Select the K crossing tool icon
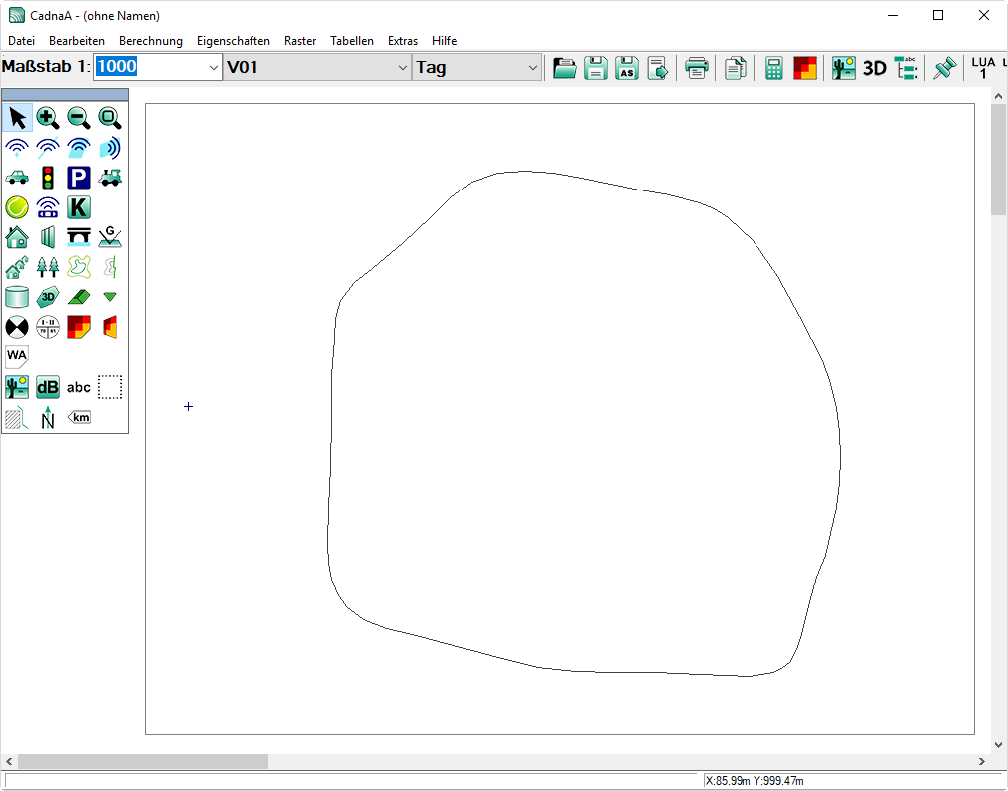The width and height of the screenshot is (1008, 791). click(x=79, y=208)
